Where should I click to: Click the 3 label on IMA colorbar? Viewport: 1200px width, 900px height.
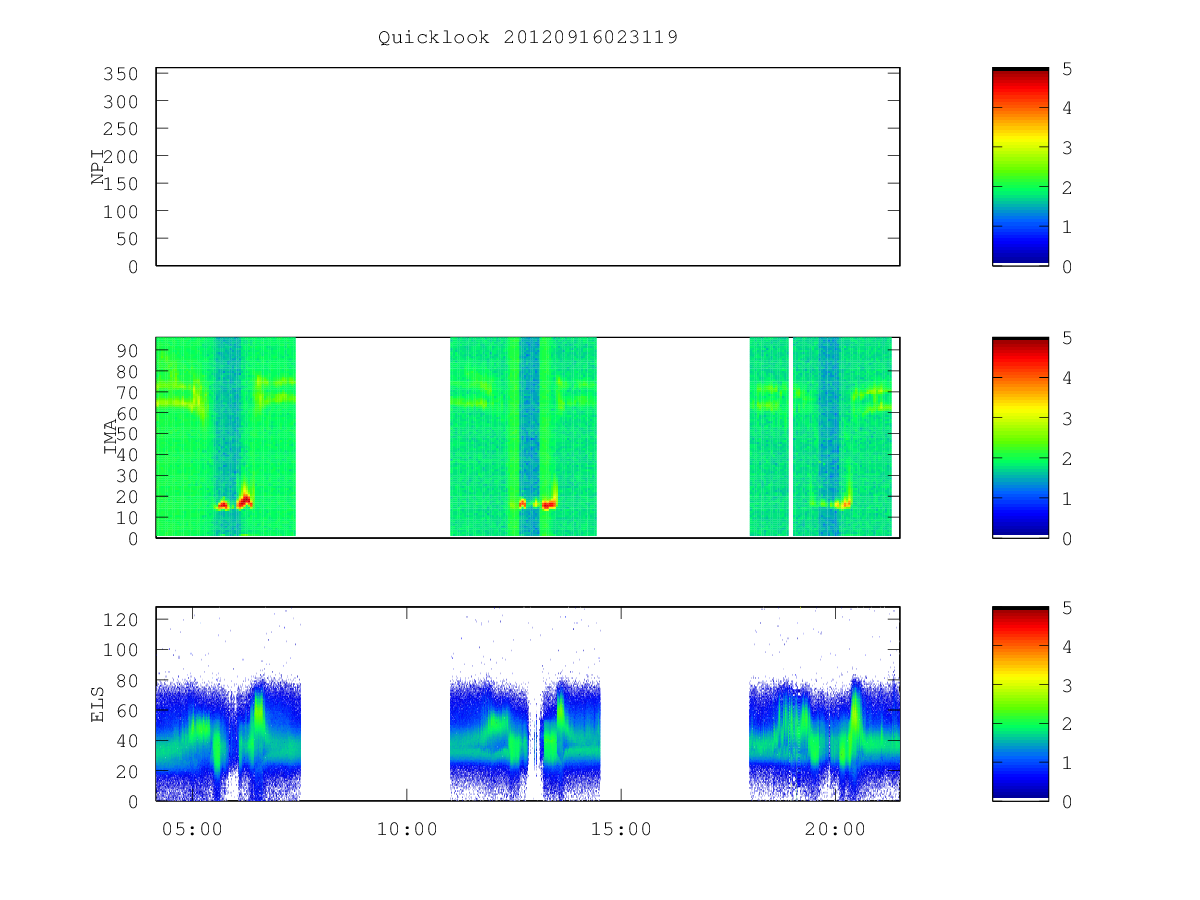coord(1067,418)
